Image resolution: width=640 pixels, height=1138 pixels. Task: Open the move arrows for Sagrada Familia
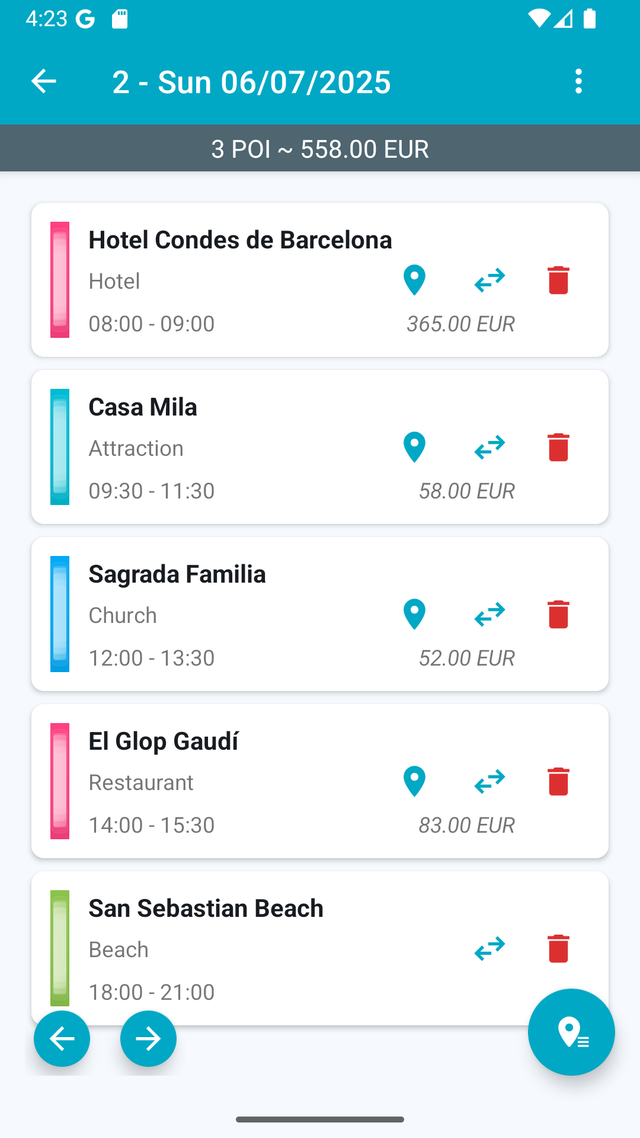click(489, 614)
